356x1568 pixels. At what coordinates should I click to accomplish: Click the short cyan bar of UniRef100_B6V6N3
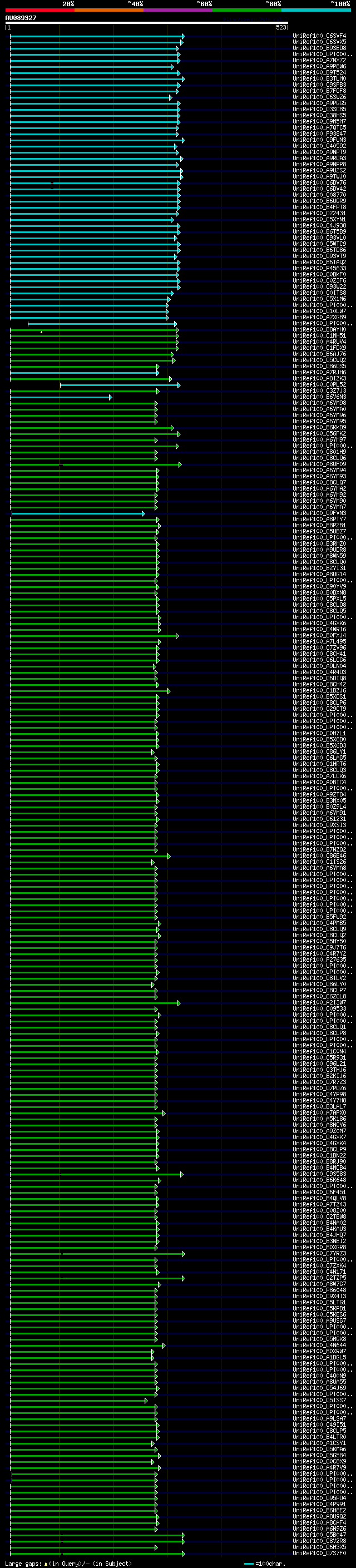tap(61, 397)
